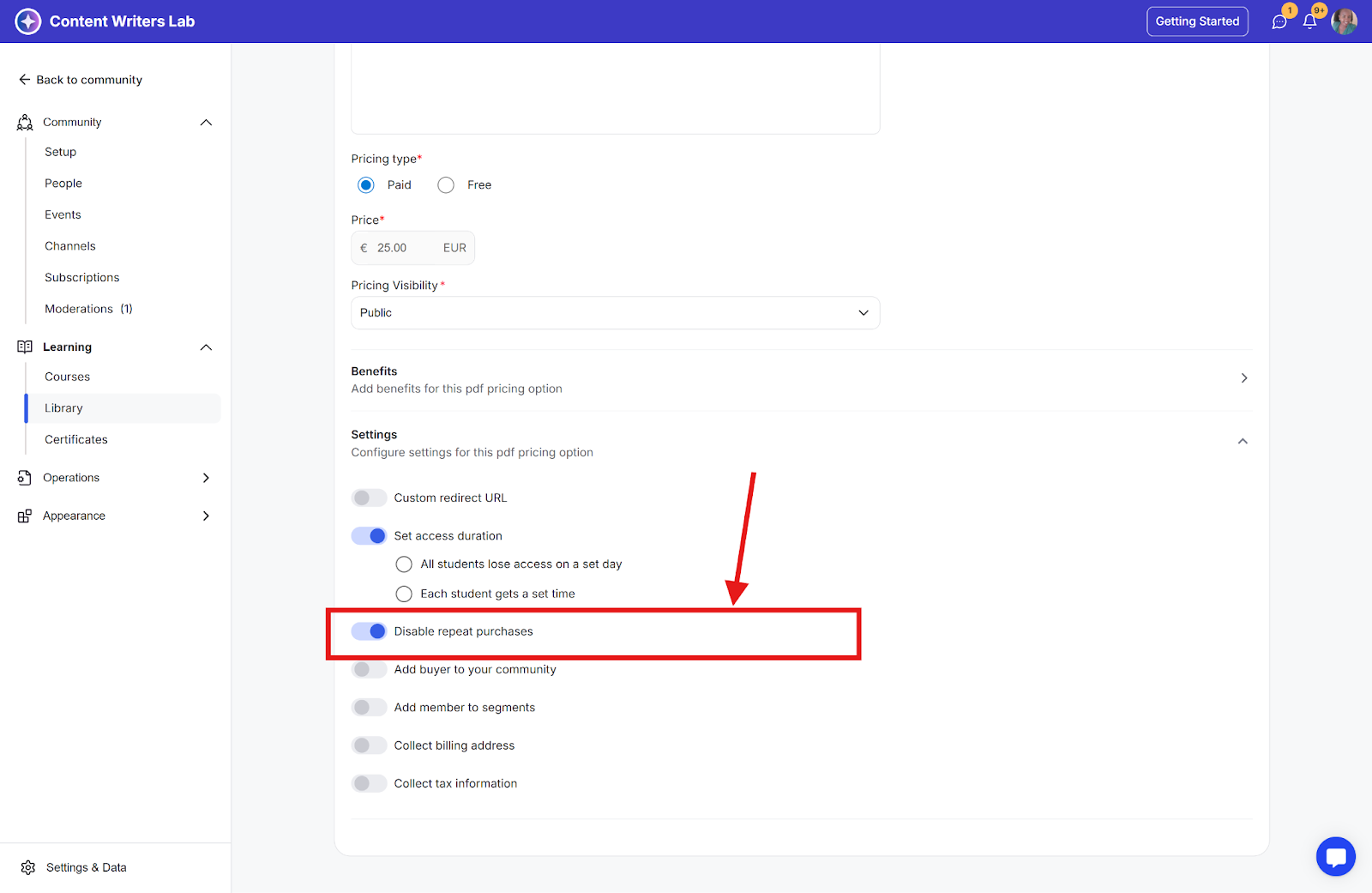This screenshot has height=893, width=1372.
Task: Collapse the Learning section chevron
Action: point(206,347)
